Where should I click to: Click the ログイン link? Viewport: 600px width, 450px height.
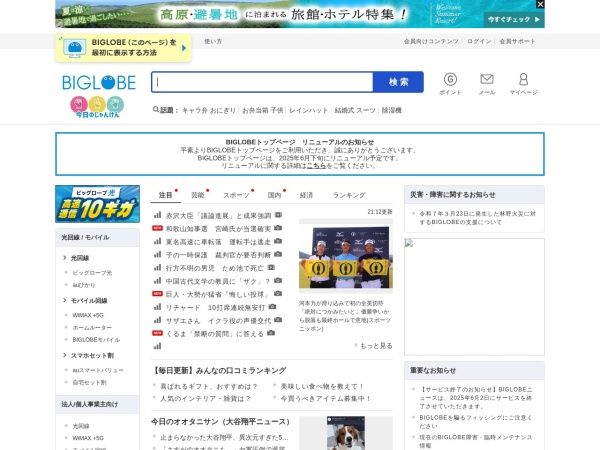(x=479, y=41)
